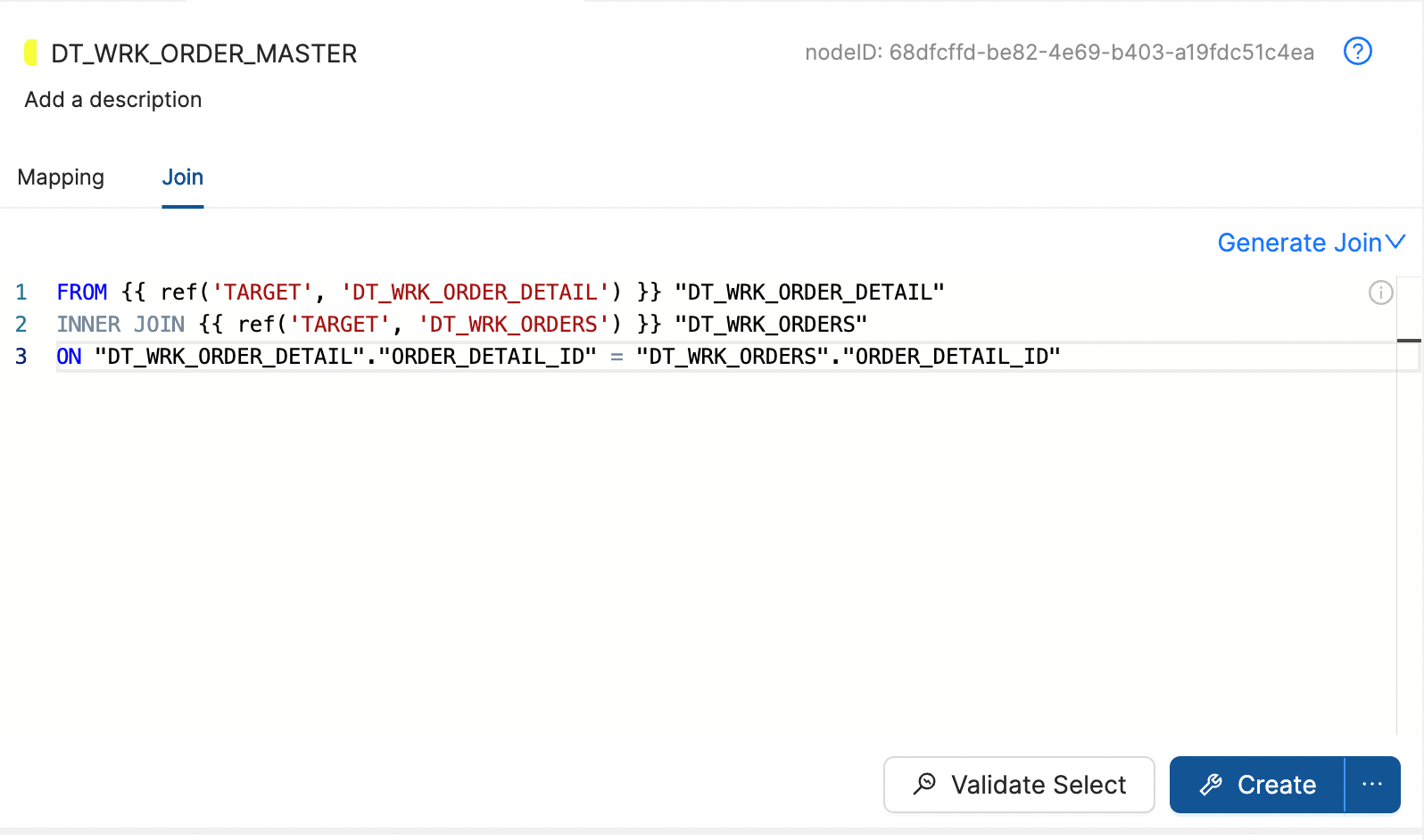1424x840 pixels.
Task: Click the magnifier icon in Validate Select
Action: click(924, 785)
